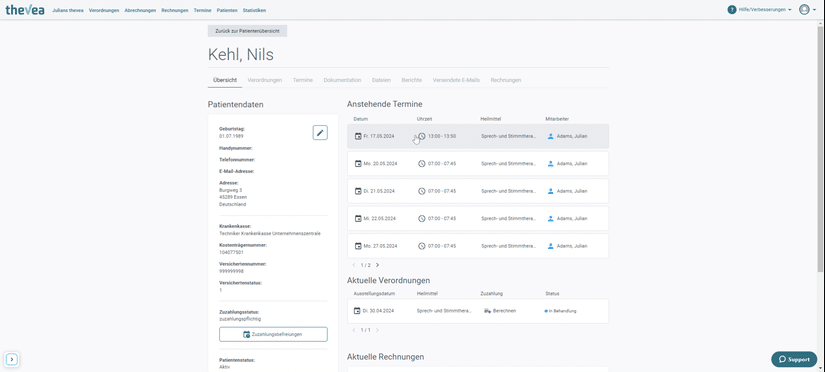Select the Mi. 22.05.2024 appointment row

point(478,218)
